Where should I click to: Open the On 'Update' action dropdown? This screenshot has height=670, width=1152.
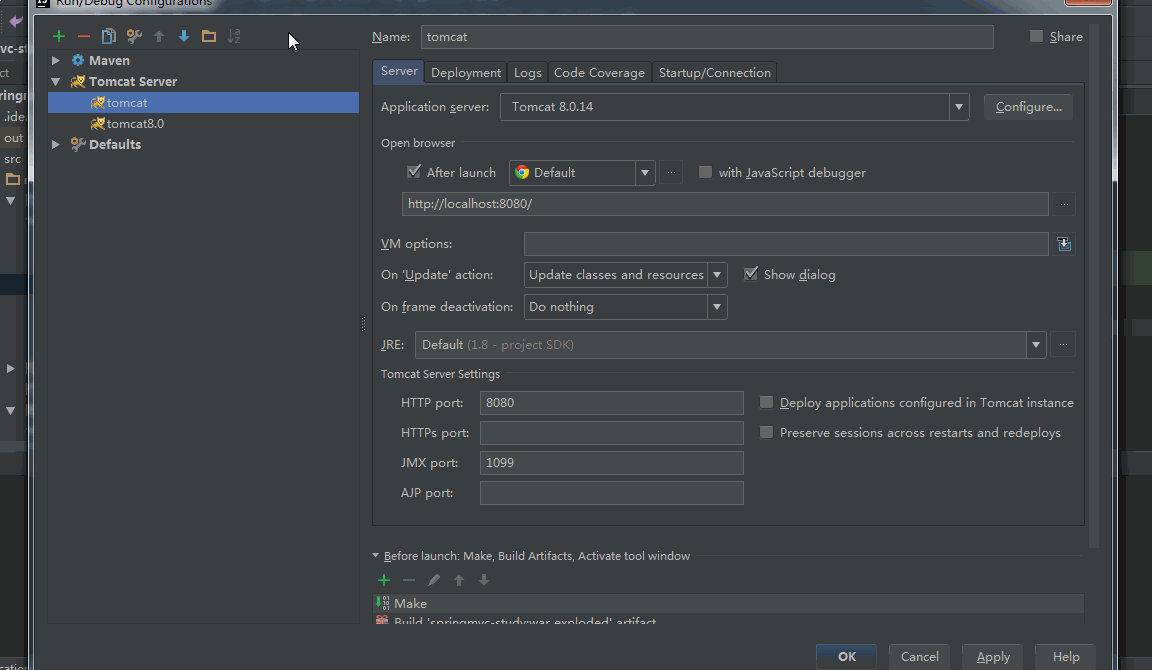717,275
